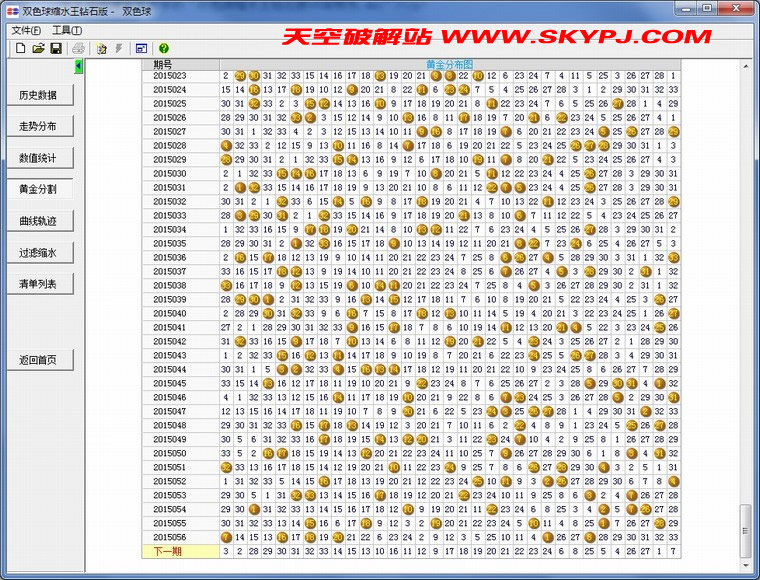
Task: Click the green Help question mark icon
Action: 164,48
